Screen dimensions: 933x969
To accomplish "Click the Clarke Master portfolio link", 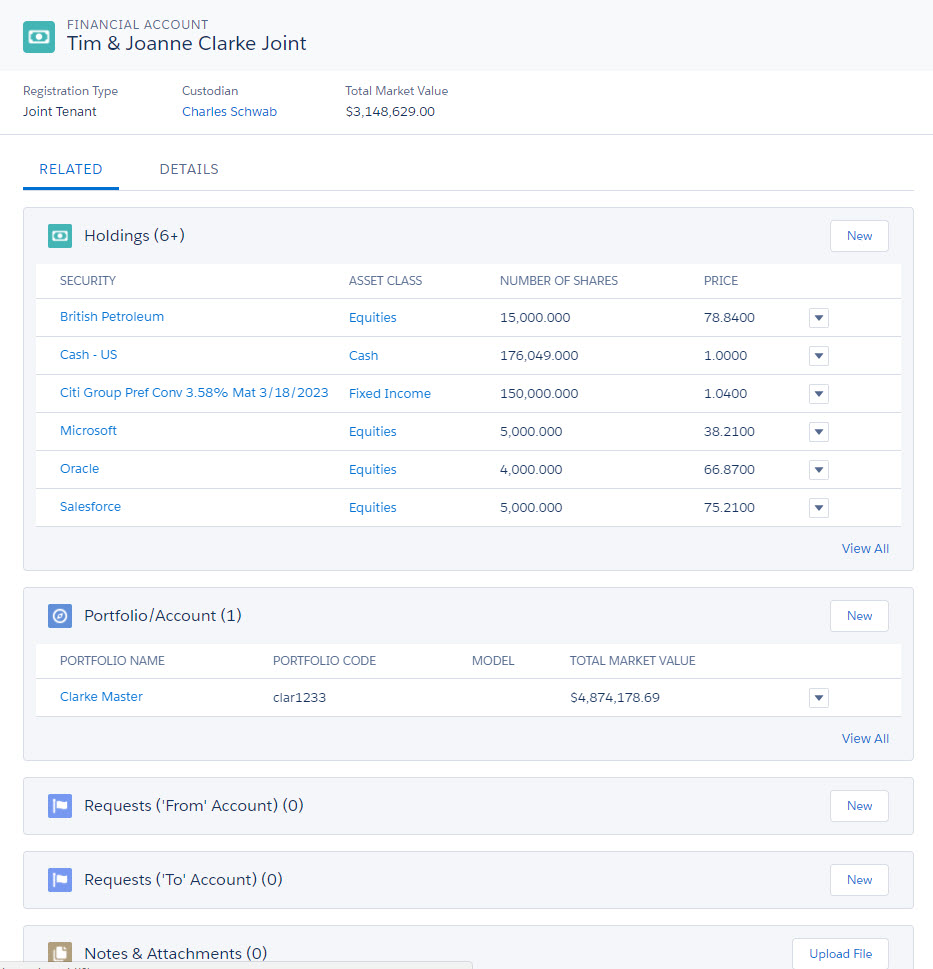I will [101, 697].
